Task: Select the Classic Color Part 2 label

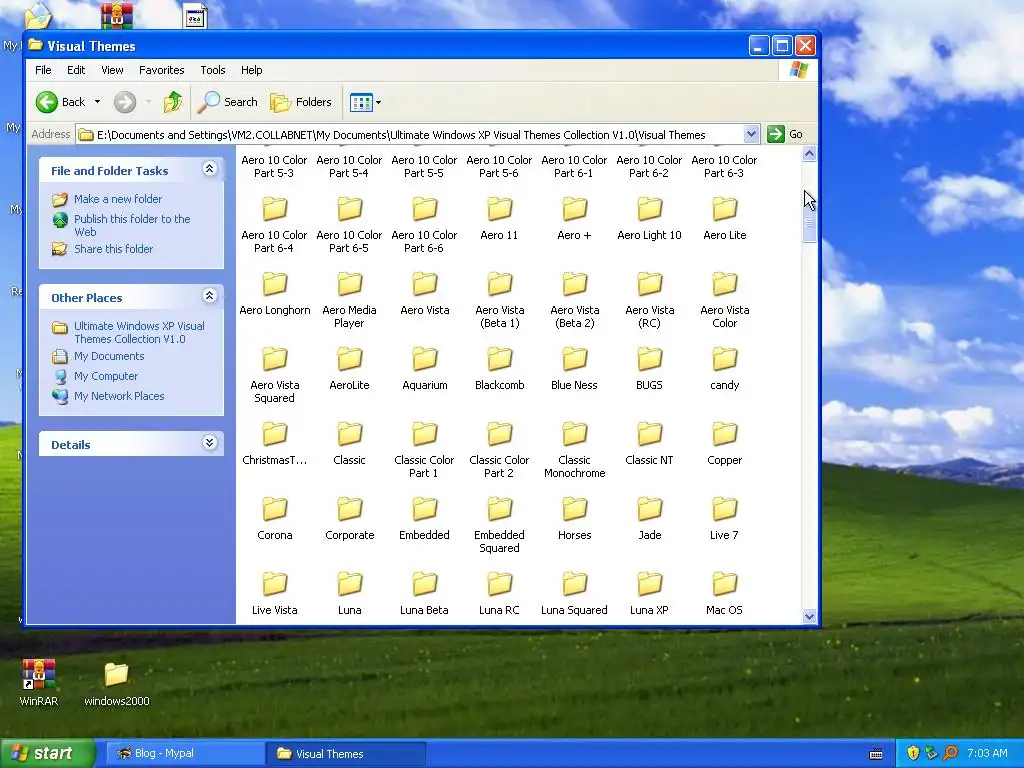Action: 499,467
